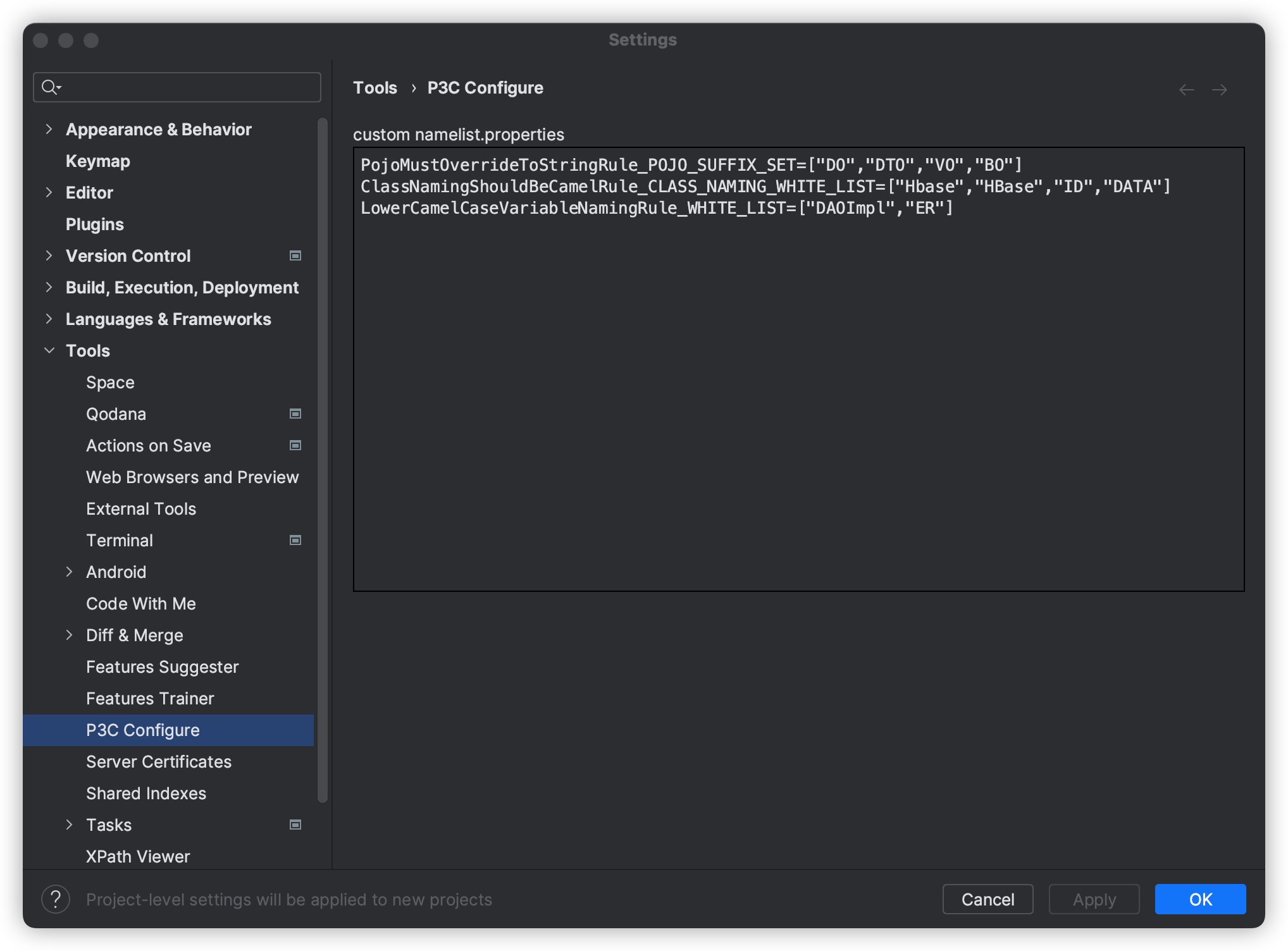
Task: Open Tools from the breadcrumb path
Action: (x=375, y=87)
